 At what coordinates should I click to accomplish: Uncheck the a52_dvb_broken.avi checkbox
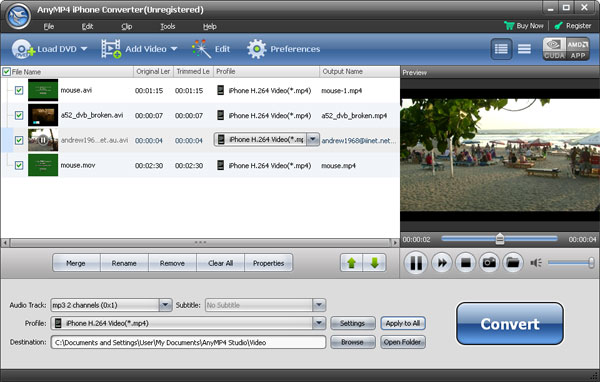19,115
